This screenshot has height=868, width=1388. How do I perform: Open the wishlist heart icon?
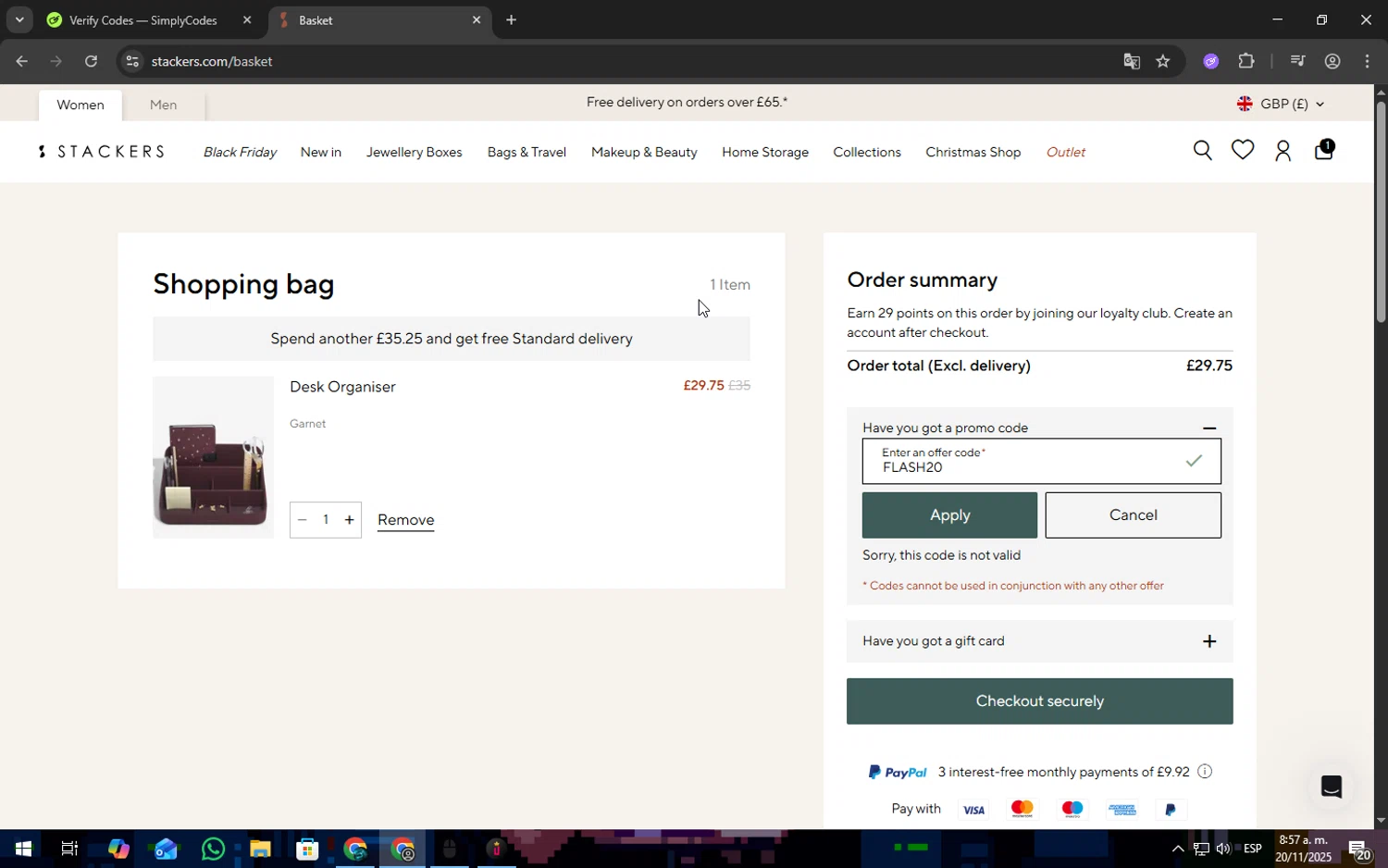(x=1243, y=150)
